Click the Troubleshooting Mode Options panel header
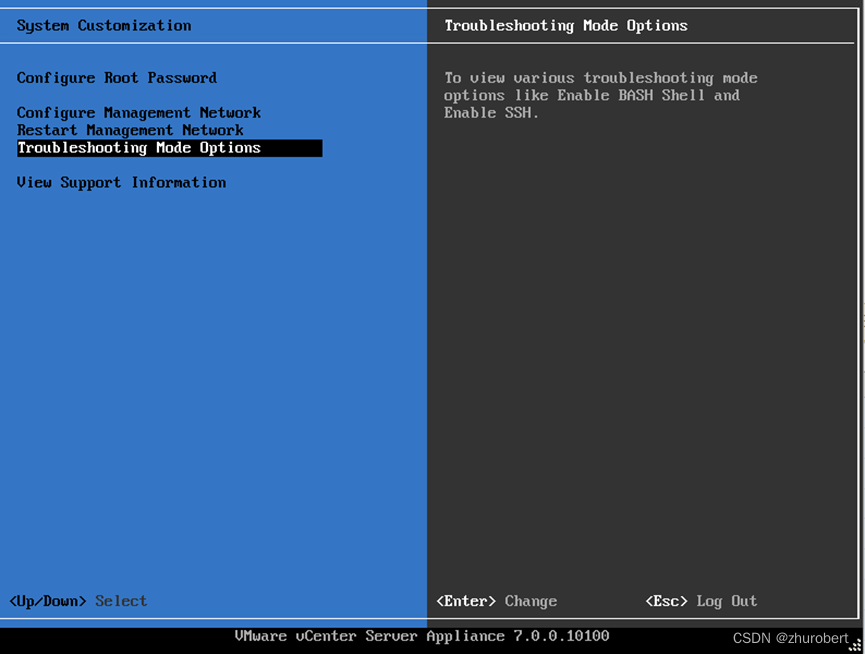 (566, 25)
